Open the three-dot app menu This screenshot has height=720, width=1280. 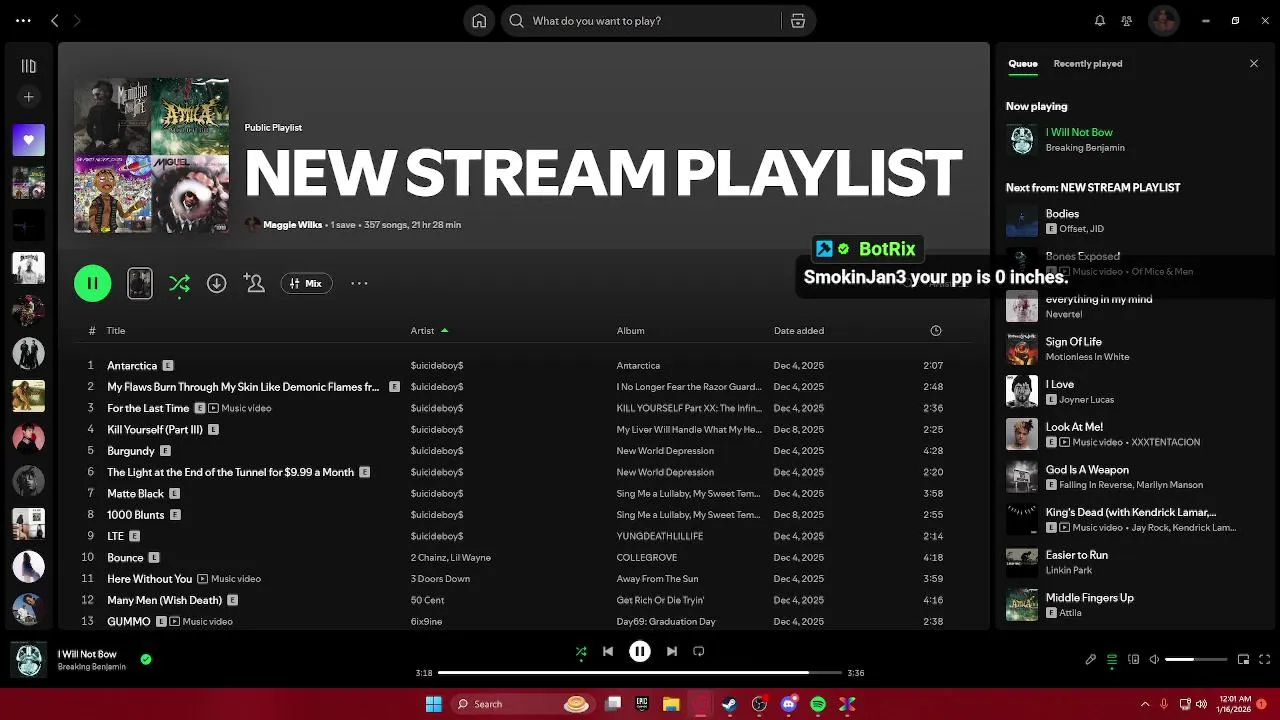(x=23, y=20)
